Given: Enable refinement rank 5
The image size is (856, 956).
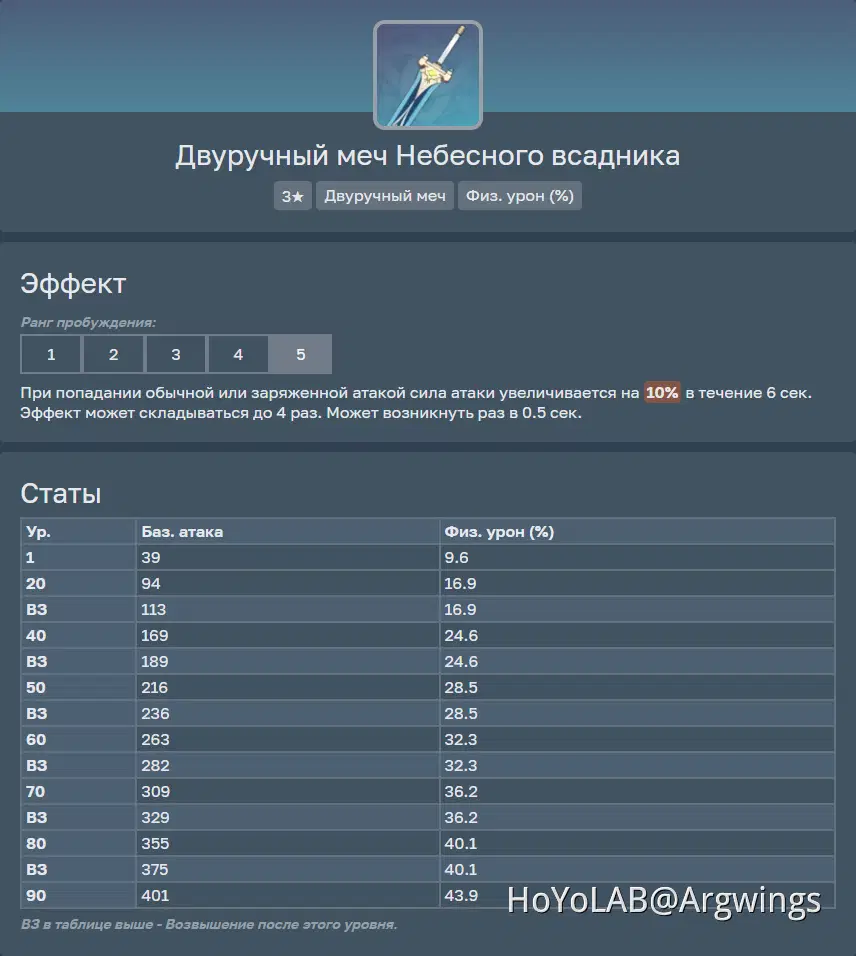Looking at the screenshot, I should [x=300, y=354].
